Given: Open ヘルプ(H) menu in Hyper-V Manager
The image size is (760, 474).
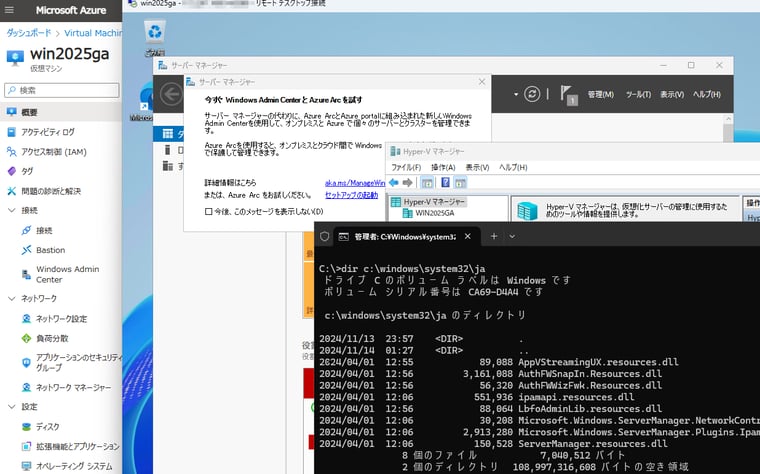Looking at the screenshot, I should 513,167.
